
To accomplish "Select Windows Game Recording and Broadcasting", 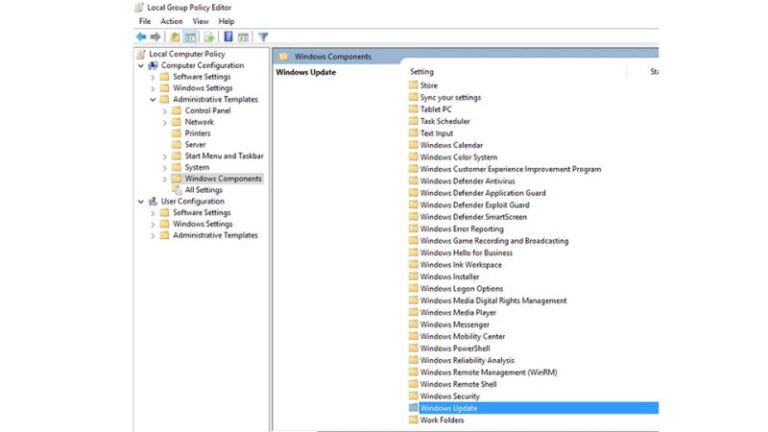I will coord(494,241).
